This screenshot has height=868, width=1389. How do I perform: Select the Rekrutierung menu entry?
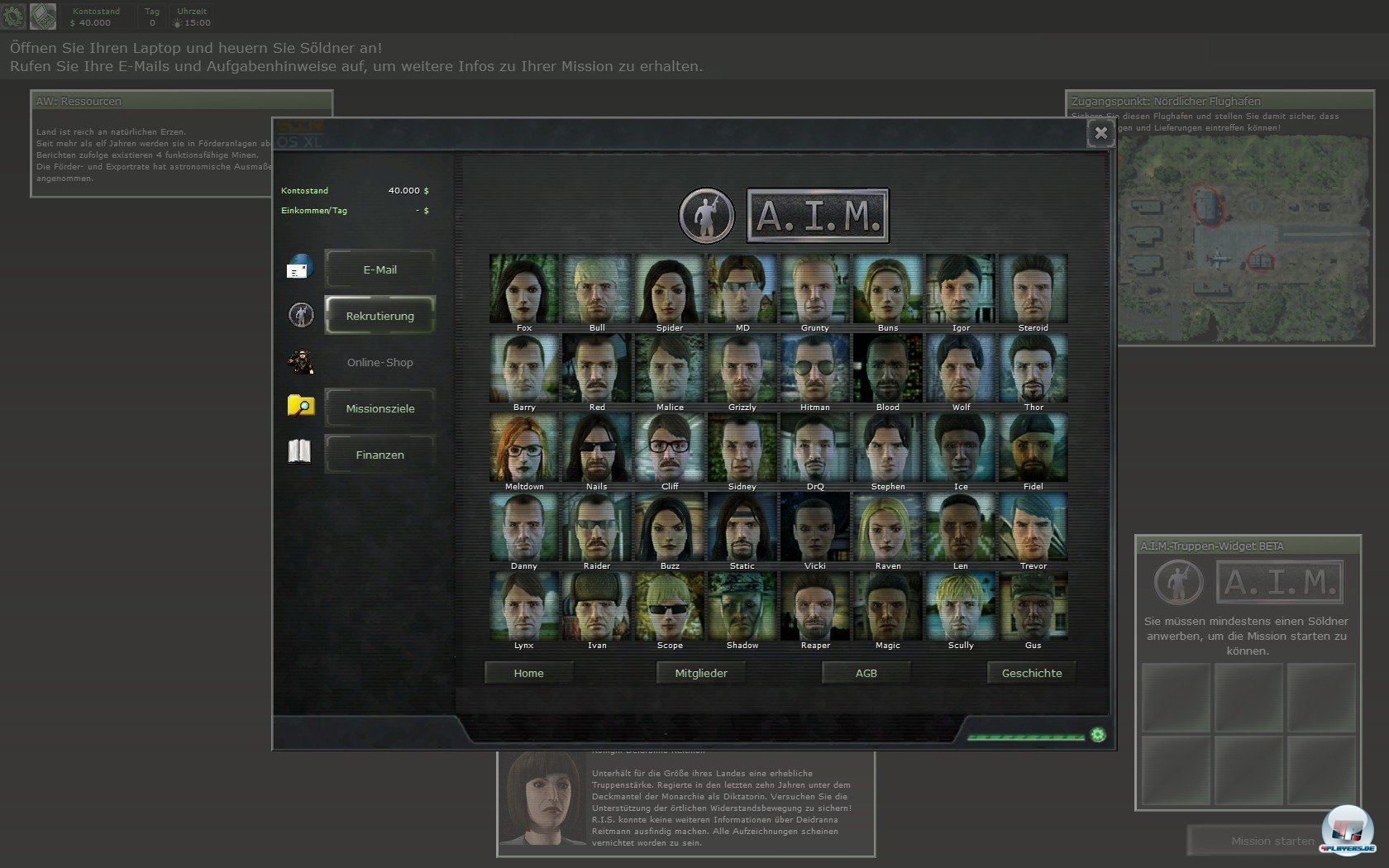(x=379, y=316)
